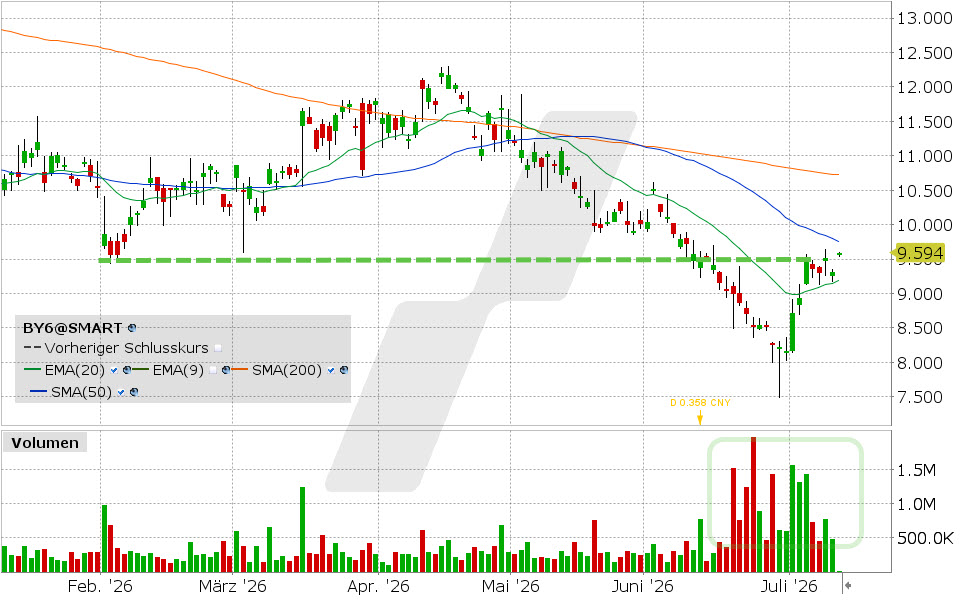This screenshot has width=960, height=600.
Task: Click the Juli '26 date axis label
Action: coord(789,587)
